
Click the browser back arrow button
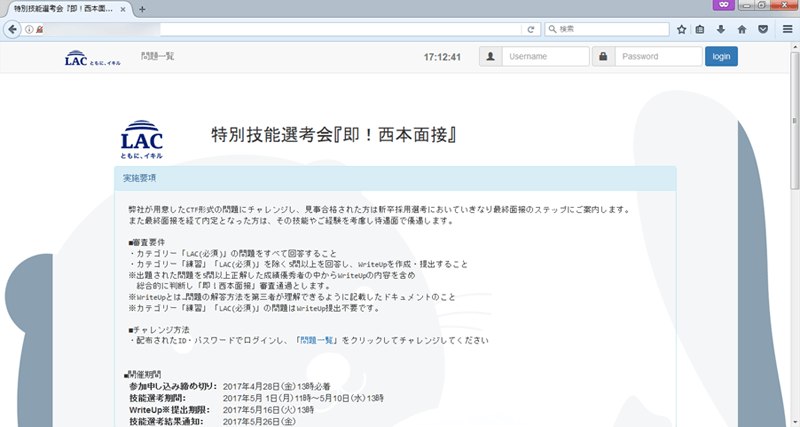pyautogui.click(x=12, y=30)
